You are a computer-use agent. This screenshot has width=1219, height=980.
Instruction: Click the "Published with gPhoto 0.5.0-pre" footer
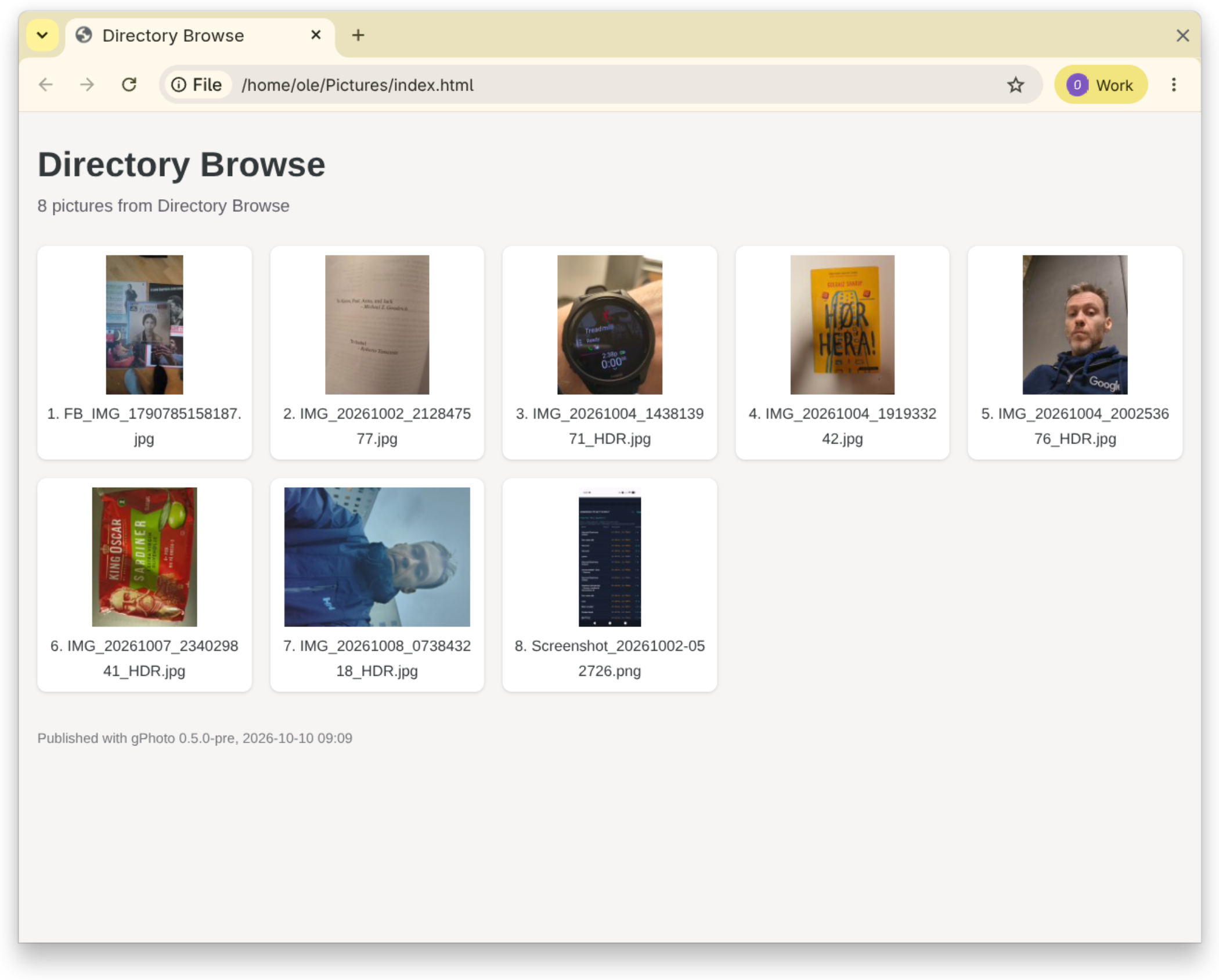(x=194, y=738)
